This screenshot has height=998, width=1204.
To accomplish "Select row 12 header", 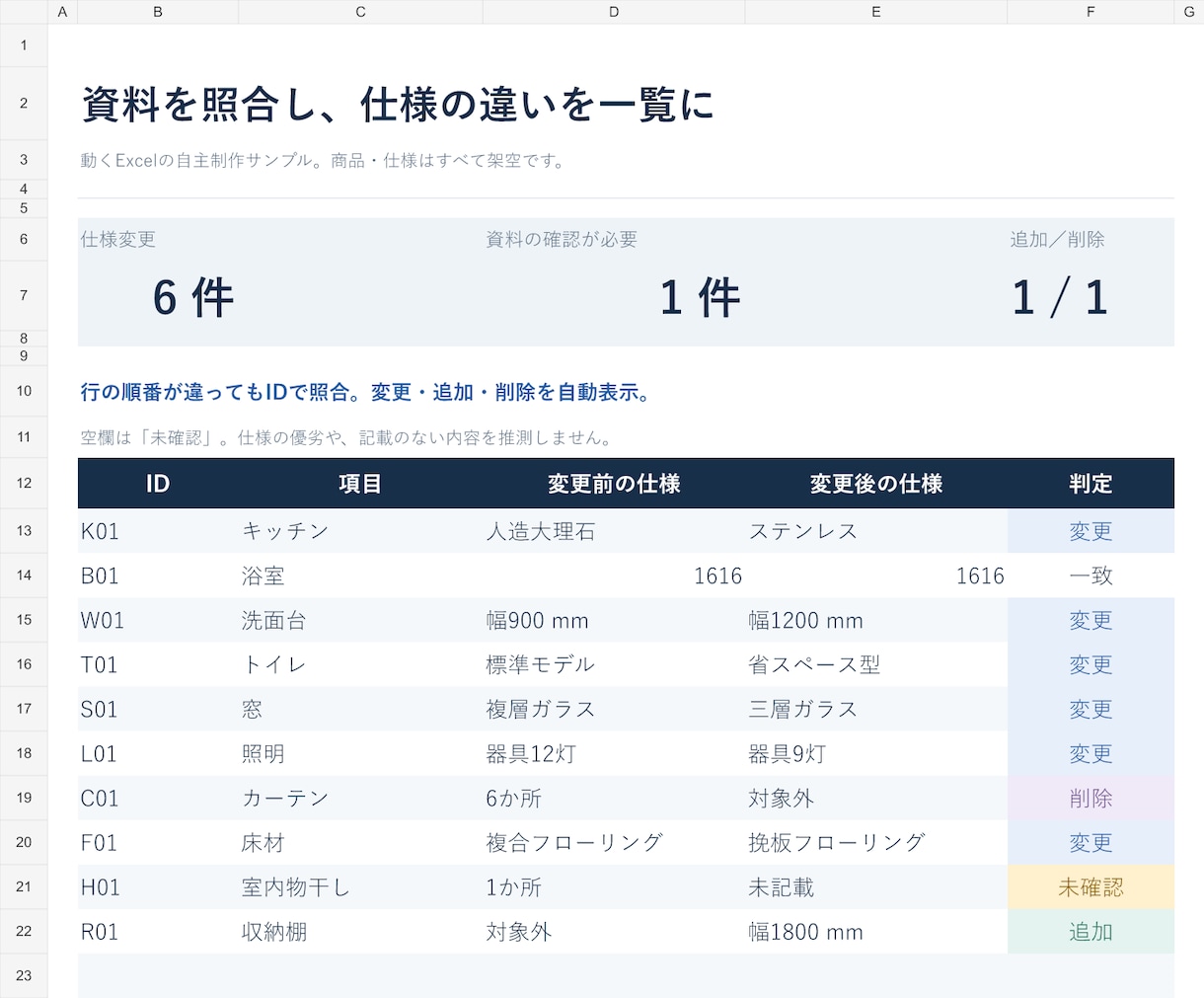I will click(24, 483).
